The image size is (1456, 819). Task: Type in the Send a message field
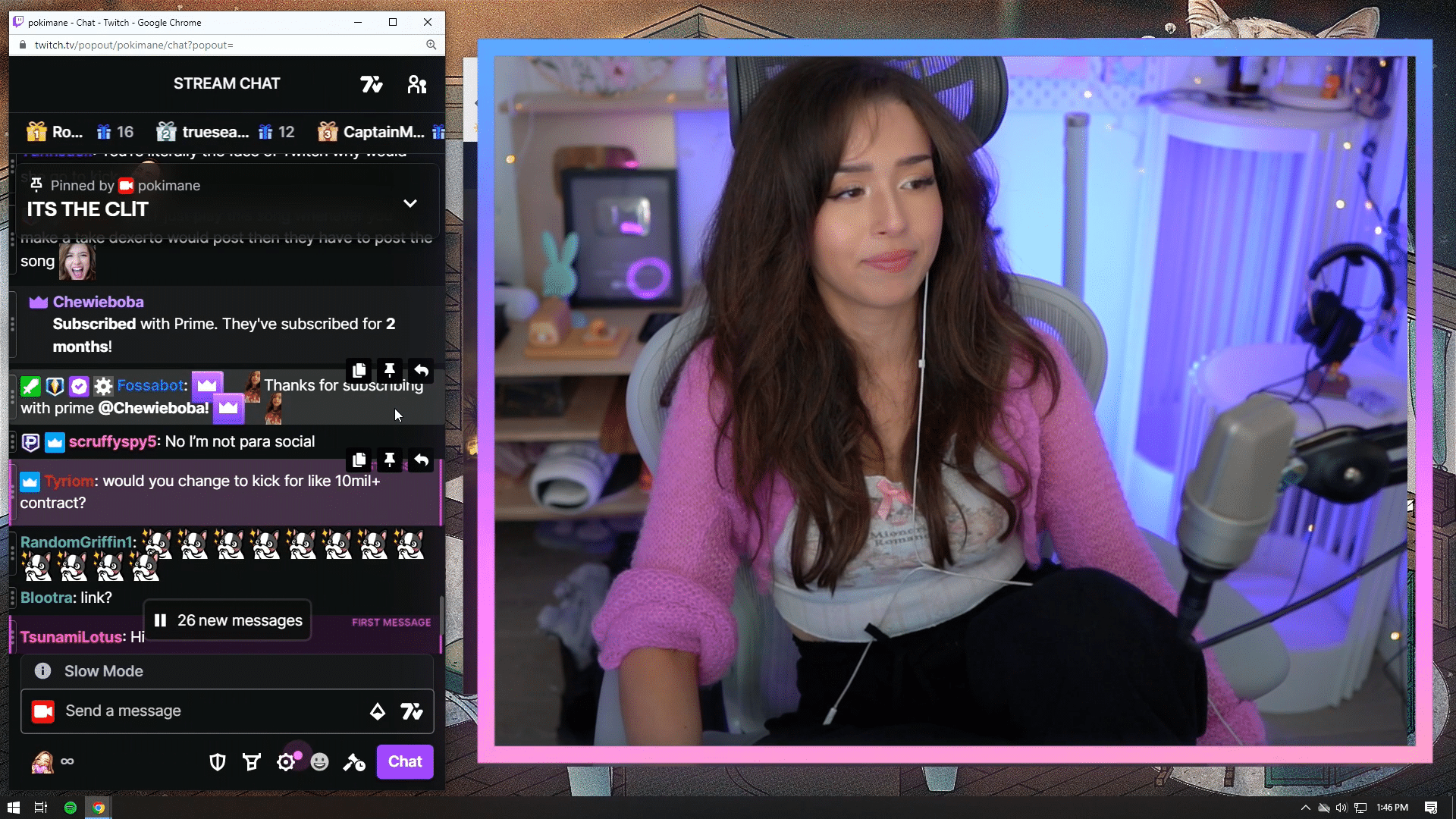[190, 711]
